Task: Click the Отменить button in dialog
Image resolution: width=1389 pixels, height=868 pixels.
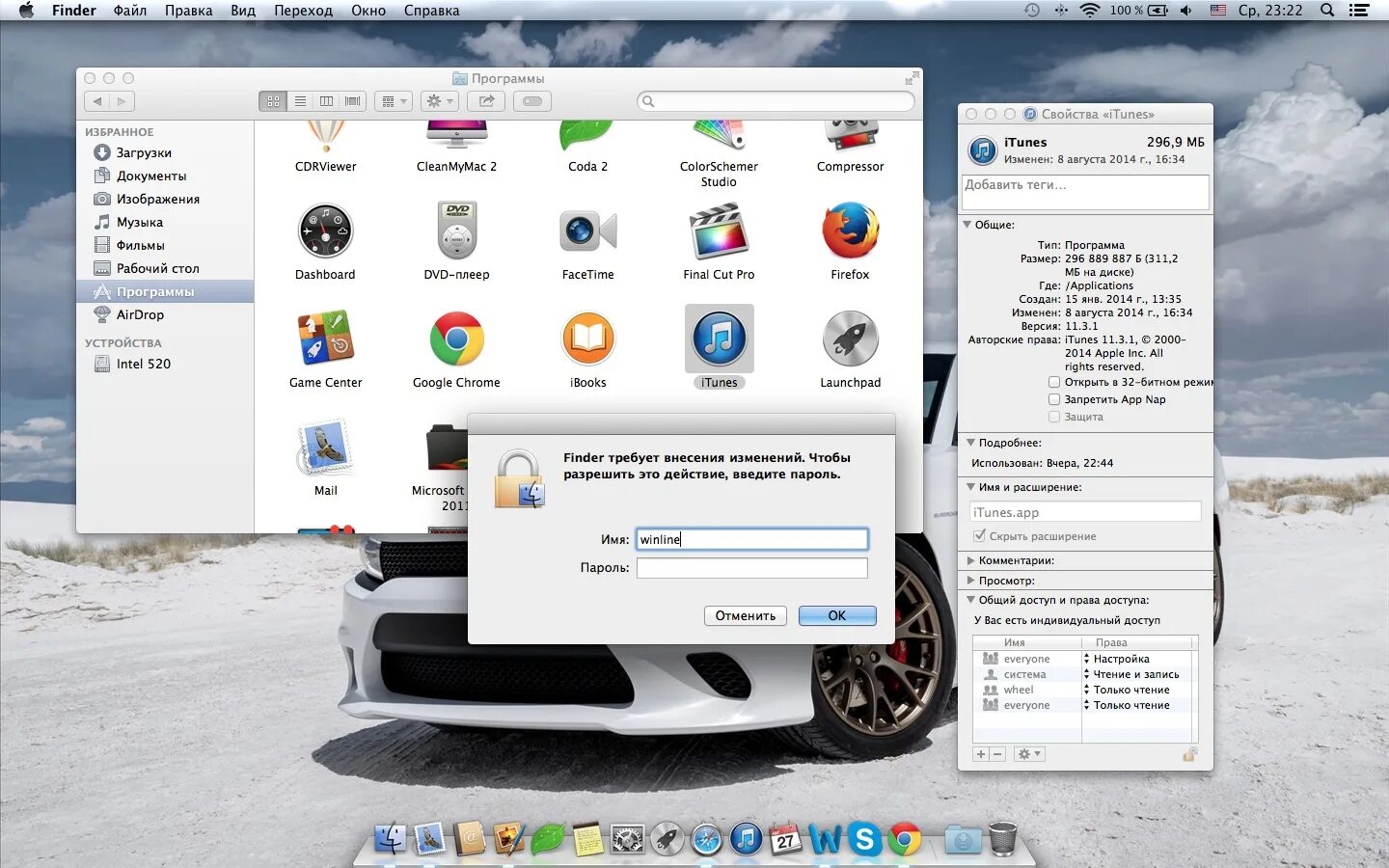Action: 746,615
